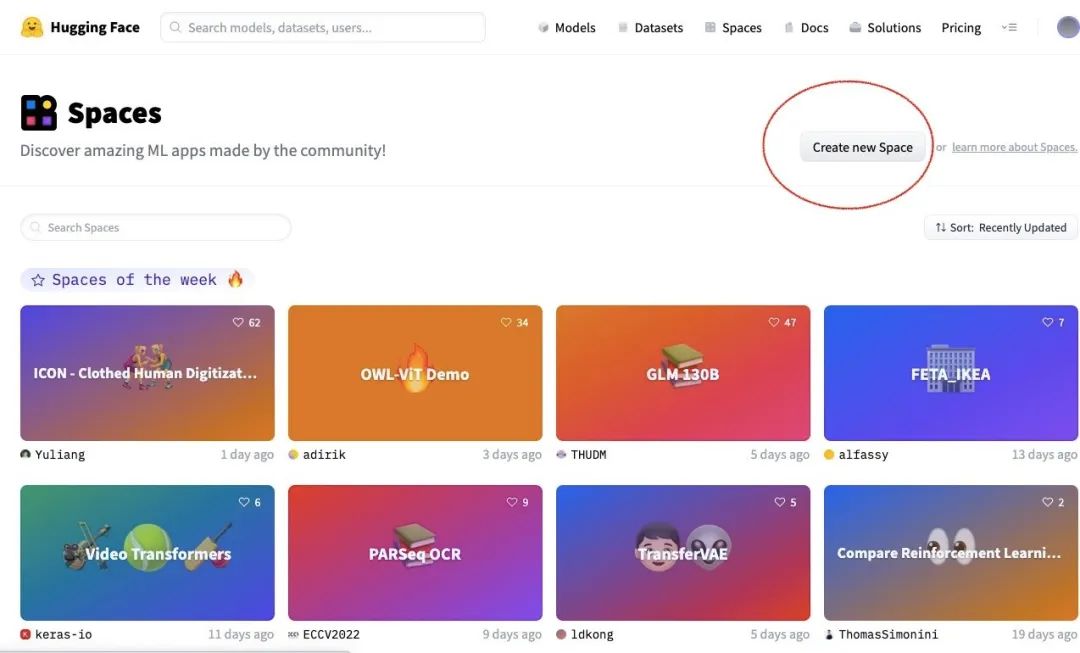Open THUDM organization profile

588,455
